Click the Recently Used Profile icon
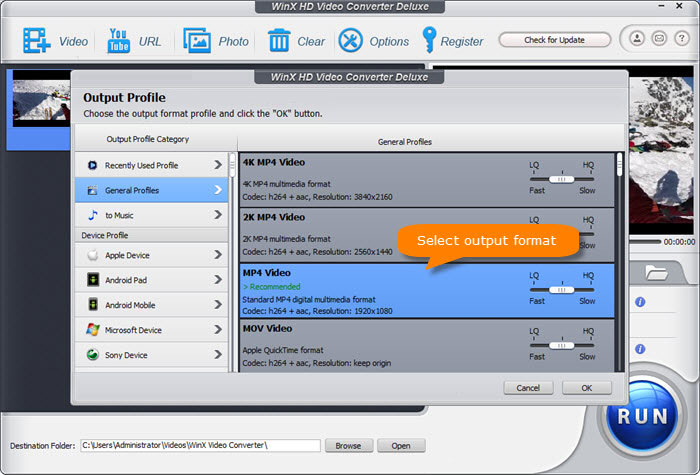 click(x=92, y=165)
